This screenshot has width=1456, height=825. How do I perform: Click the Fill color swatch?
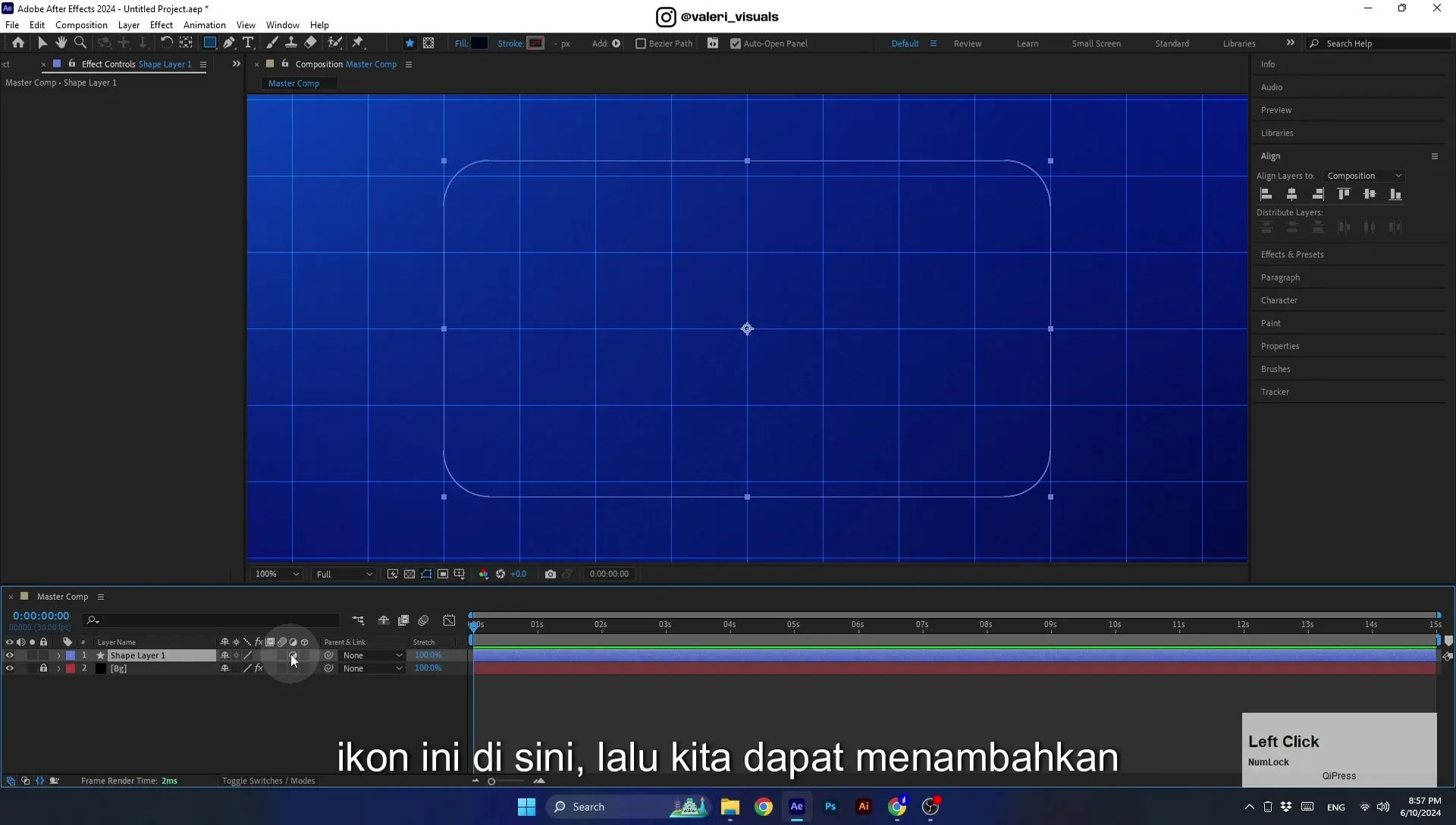(x=479, y=43)
